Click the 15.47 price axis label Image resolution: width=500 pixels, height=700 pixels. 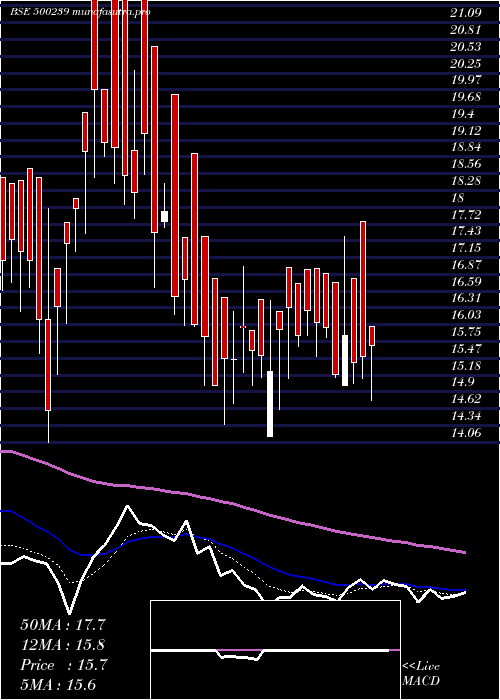(466, 349)
